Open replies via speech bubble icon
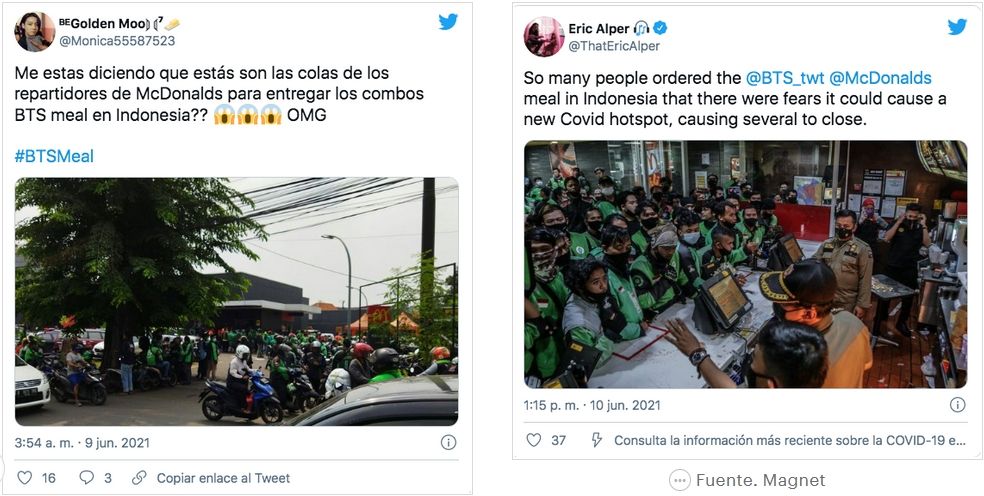 coord(87,478)
